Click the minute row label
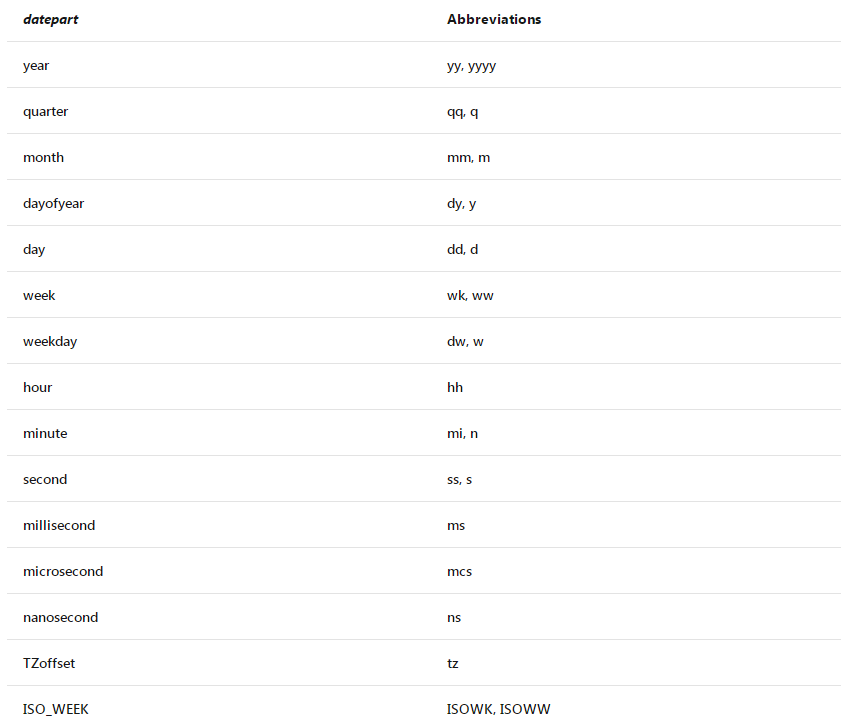Screen dimensions: 841x723 tap(45, 434)
